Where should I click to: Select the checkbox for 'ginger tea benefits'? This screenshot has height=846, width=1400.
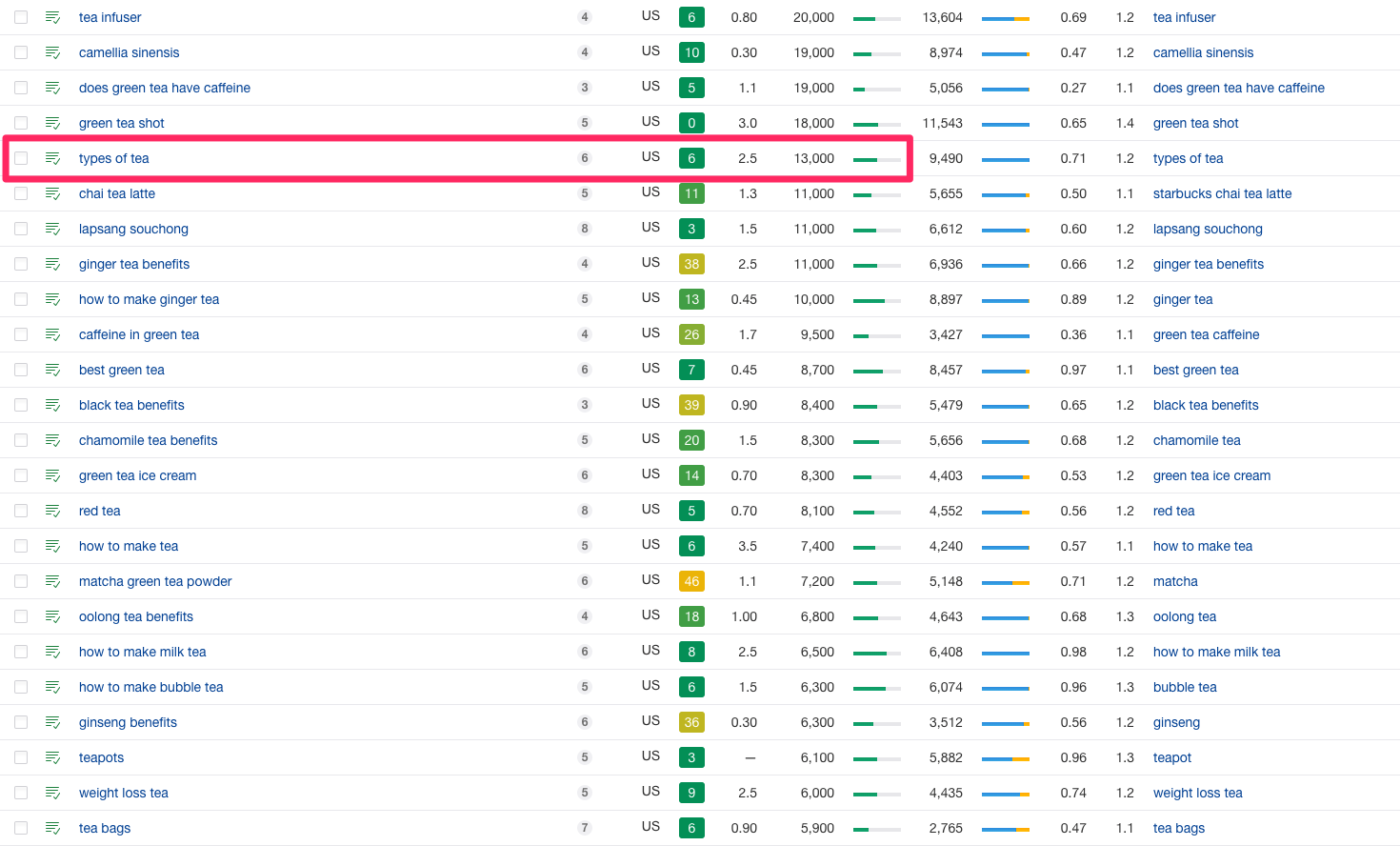click(21, 264)
